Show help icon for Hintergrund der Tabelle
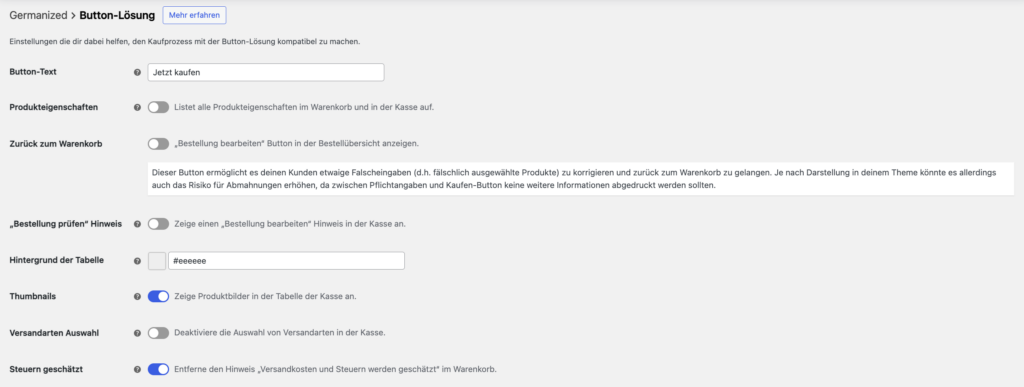This screenshot has width=1024, height=387. (137, 261)
